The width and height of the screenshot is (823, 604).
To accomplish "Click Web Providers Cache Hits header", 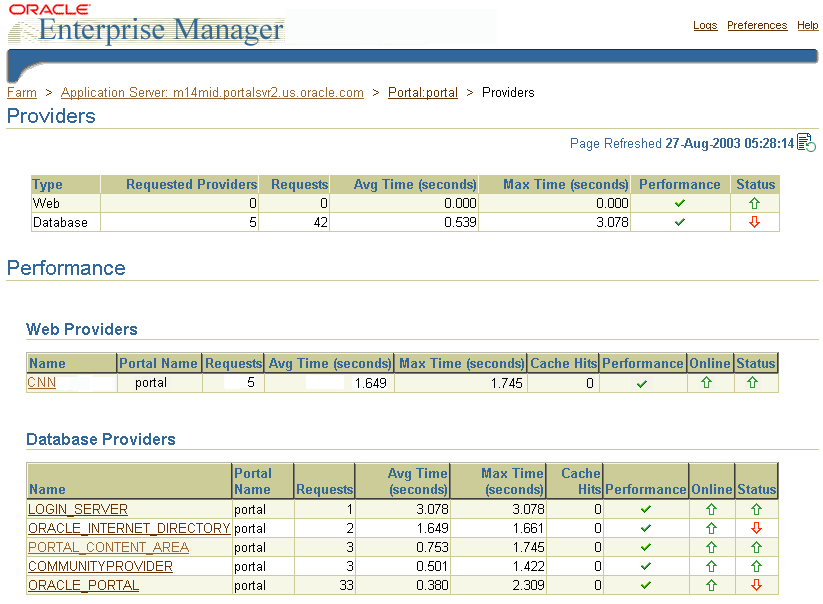I will pos(564,363).
